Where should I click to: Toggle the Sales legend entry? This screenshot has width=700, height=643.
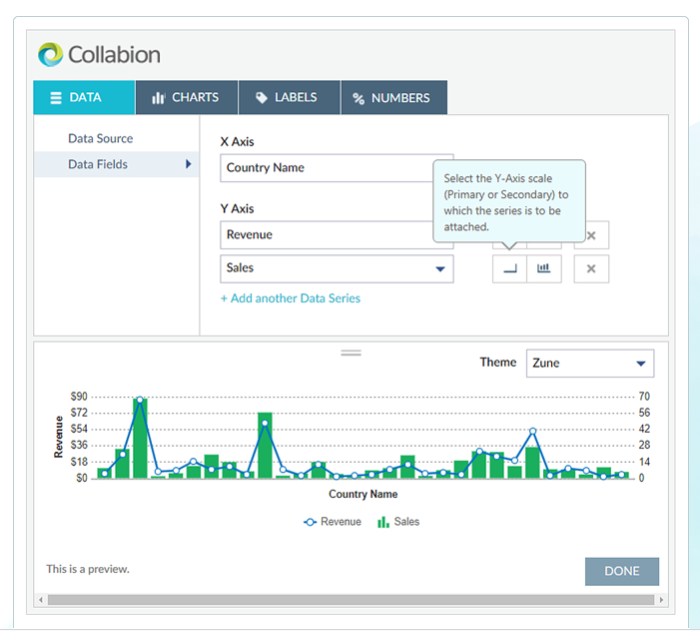click(x=398, y=522)
